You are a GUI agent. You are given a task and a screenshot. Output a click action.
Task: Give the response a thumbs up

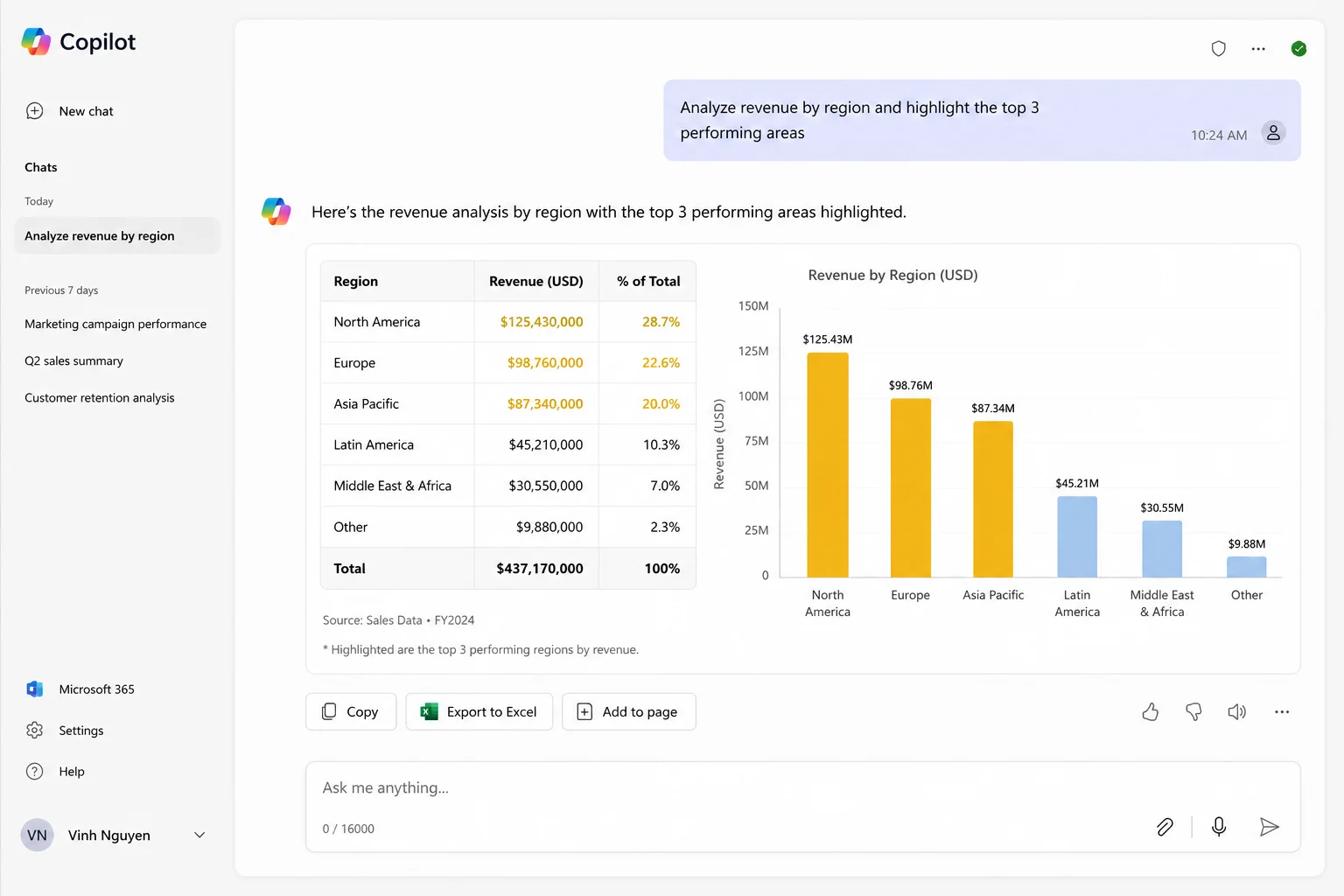[x=1150, y=712]
